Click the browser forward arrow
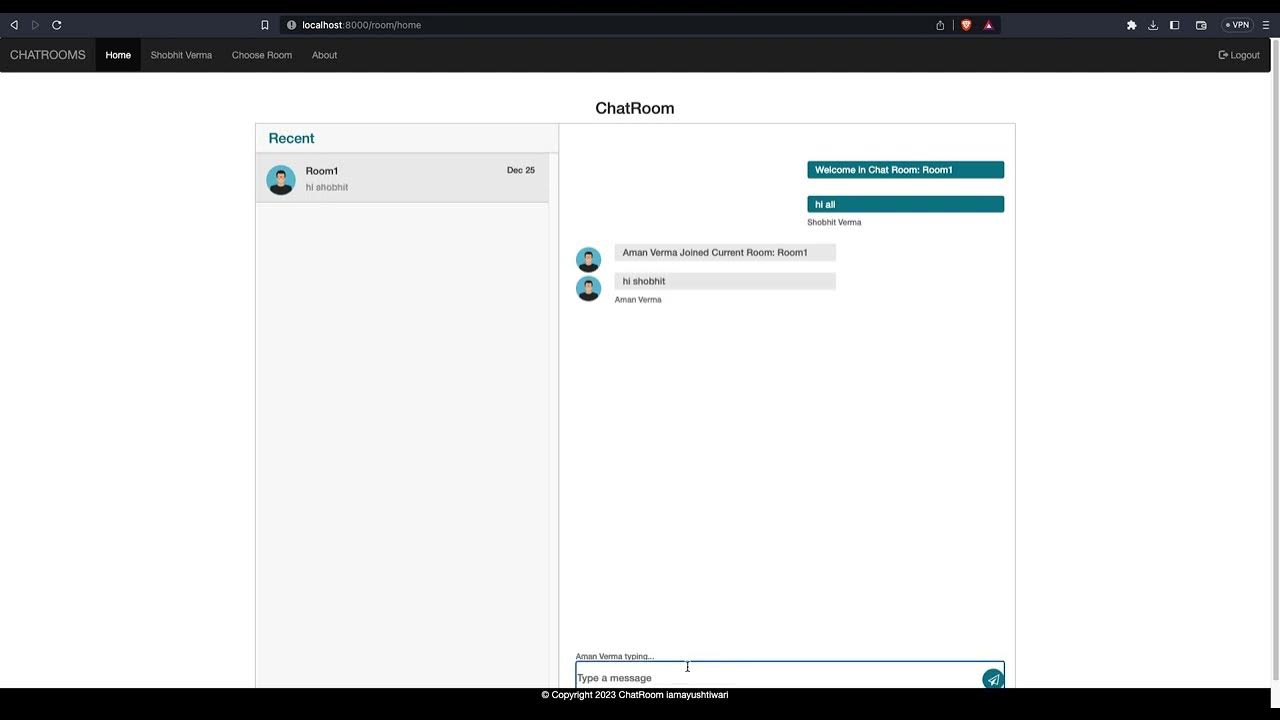The image size is (1280, 720). click(35, 25)
